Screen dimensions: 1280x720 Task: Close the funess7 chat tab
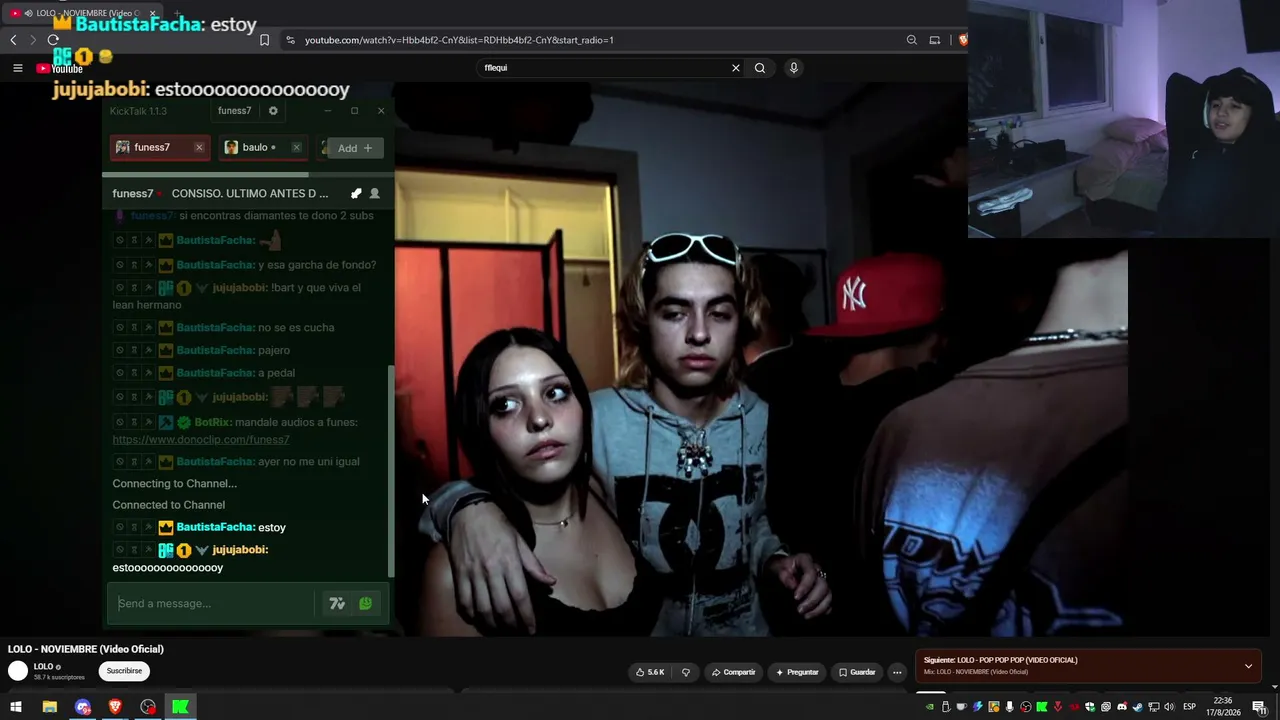click(x=199, y=148)
